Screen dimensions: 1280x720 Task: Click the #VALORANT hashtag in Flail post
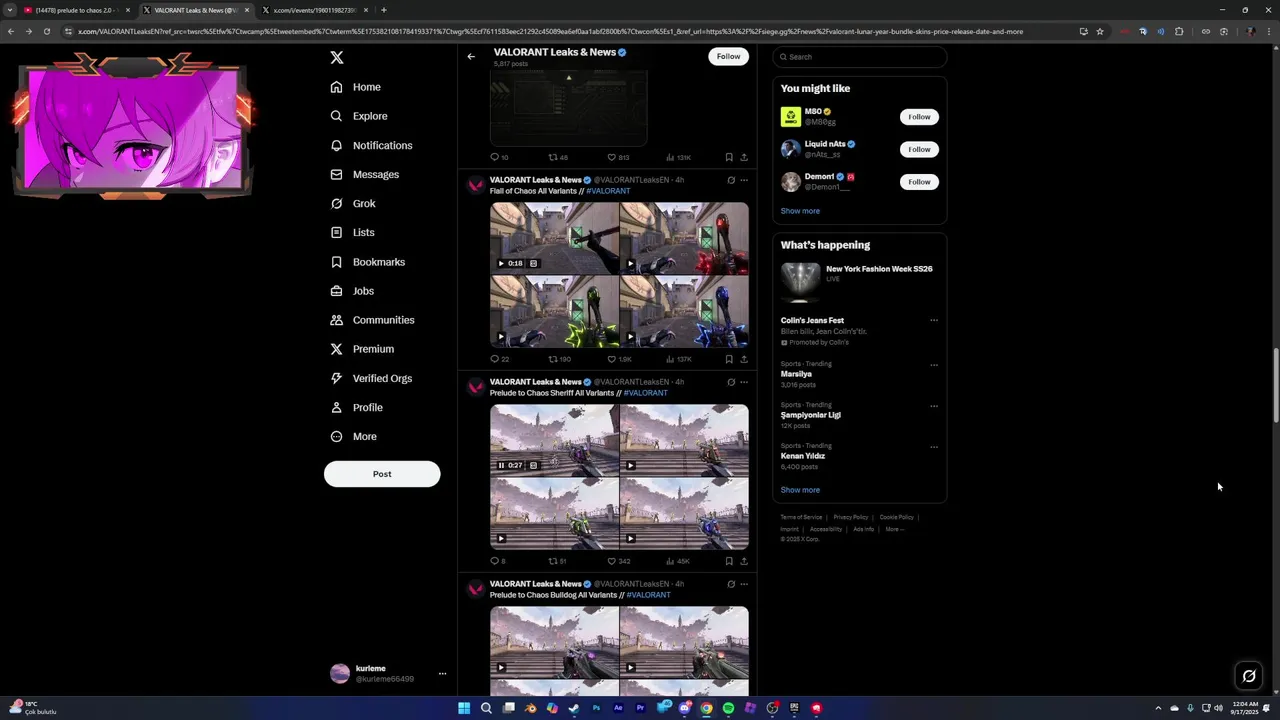(608, 191)
